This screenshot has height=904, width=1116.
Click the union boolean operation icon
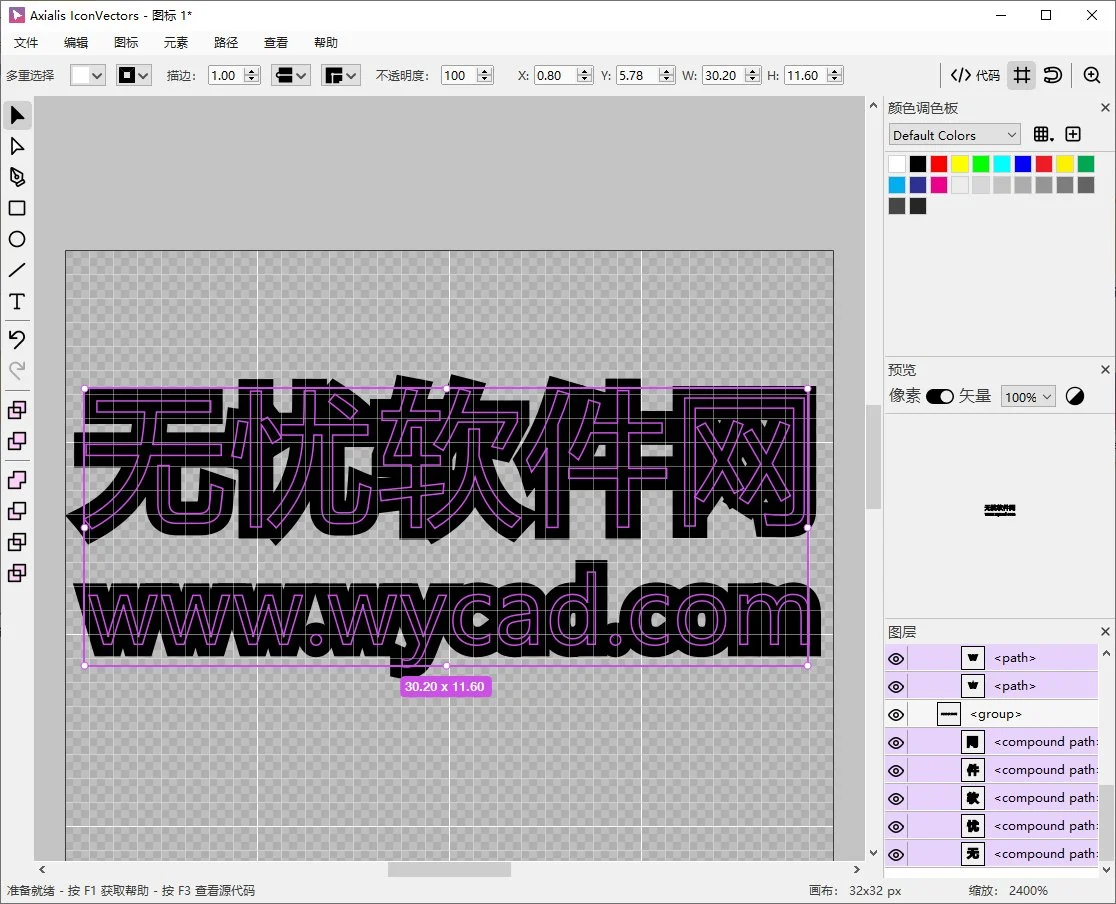pyautogui.click(x=17, y=480)
